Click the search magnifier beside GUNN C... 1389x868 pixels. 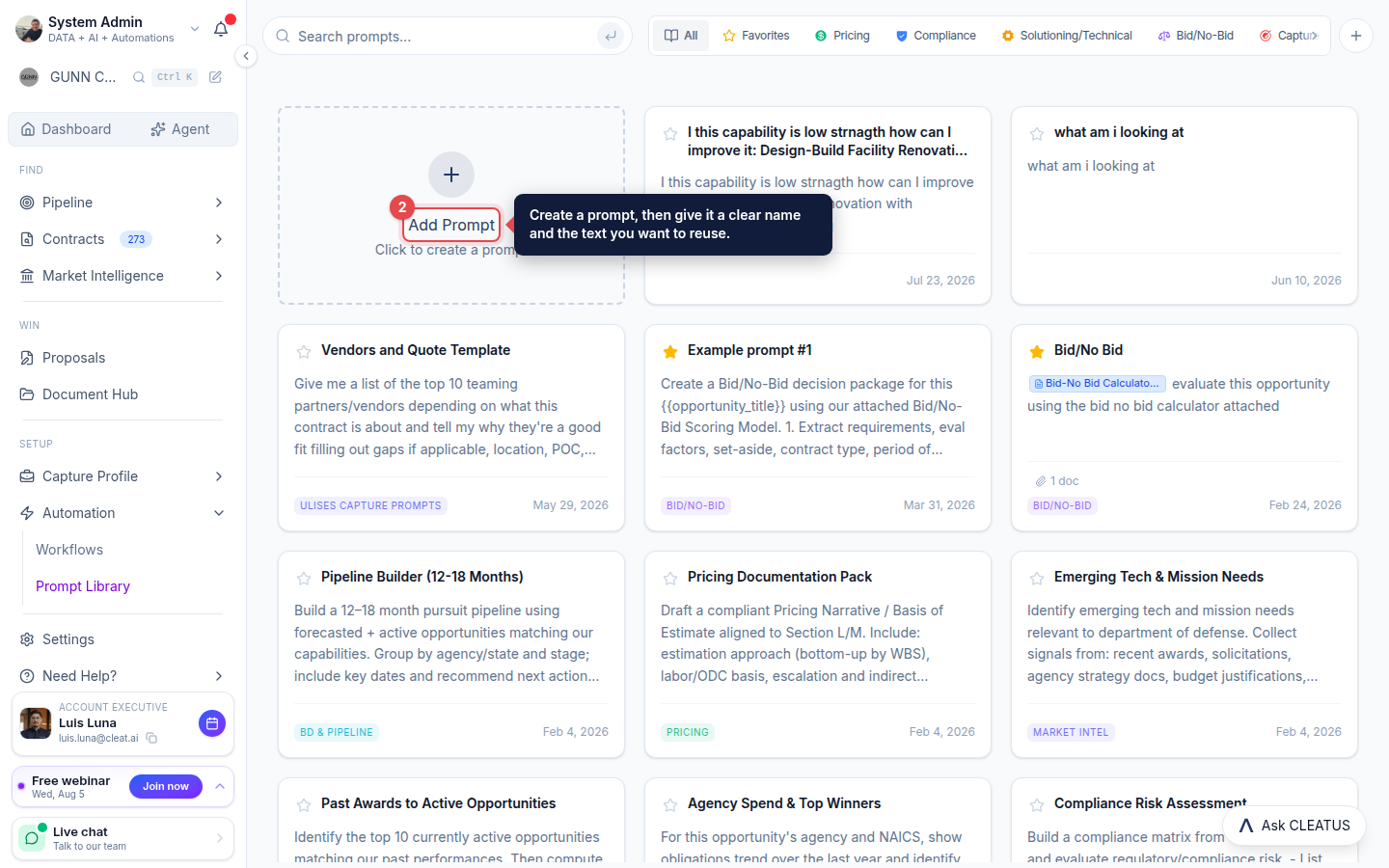tap(139, 77)
